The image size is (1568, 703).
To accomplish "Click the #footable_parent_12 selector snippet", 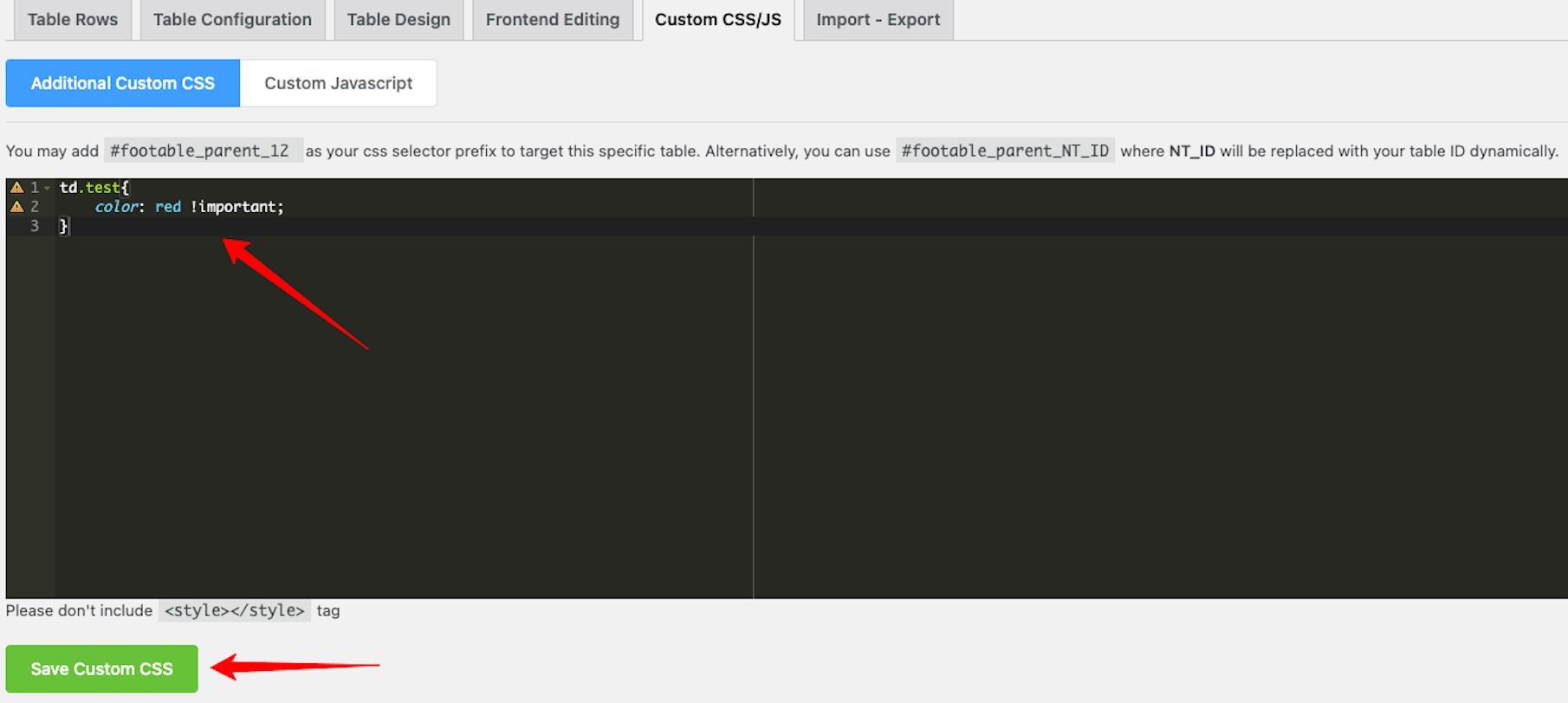I will click(x=200, y=151).
